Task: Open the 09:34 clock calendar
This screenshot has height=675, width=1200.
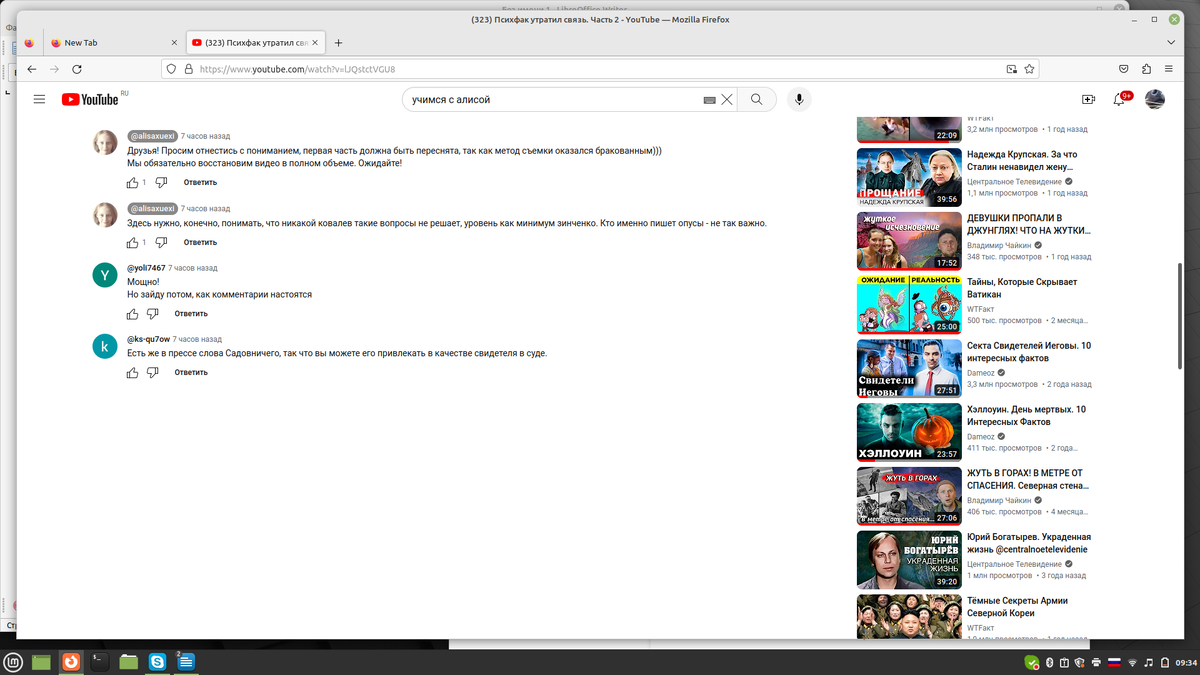Action: (1185, 662)
